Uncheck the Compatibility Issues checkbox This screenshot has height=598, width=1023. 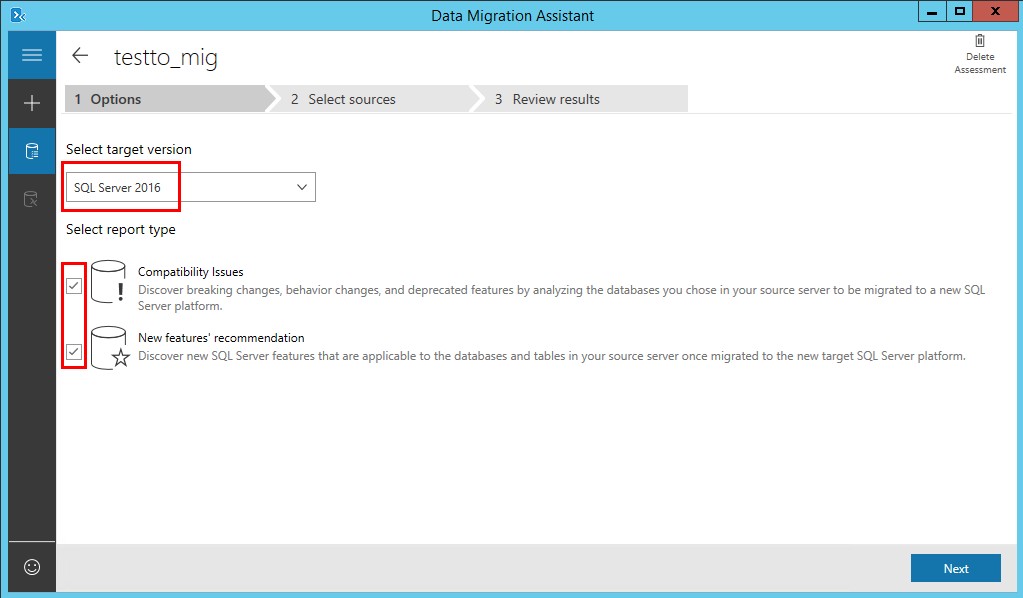pos(74,286)
